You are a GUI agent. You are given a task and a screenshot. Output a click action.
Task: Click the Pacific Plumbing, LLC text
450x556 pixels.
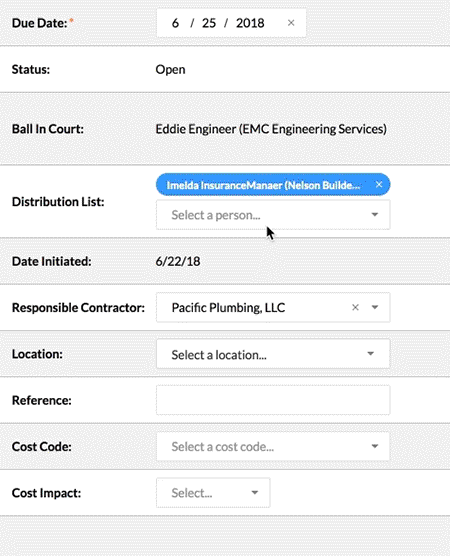click(228, 307)
